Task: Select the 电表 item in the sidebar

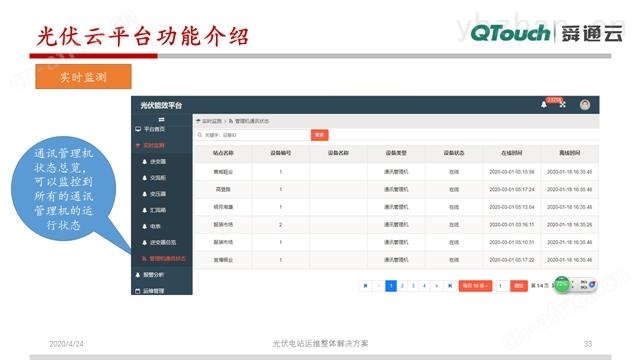Action: (151, 226)
